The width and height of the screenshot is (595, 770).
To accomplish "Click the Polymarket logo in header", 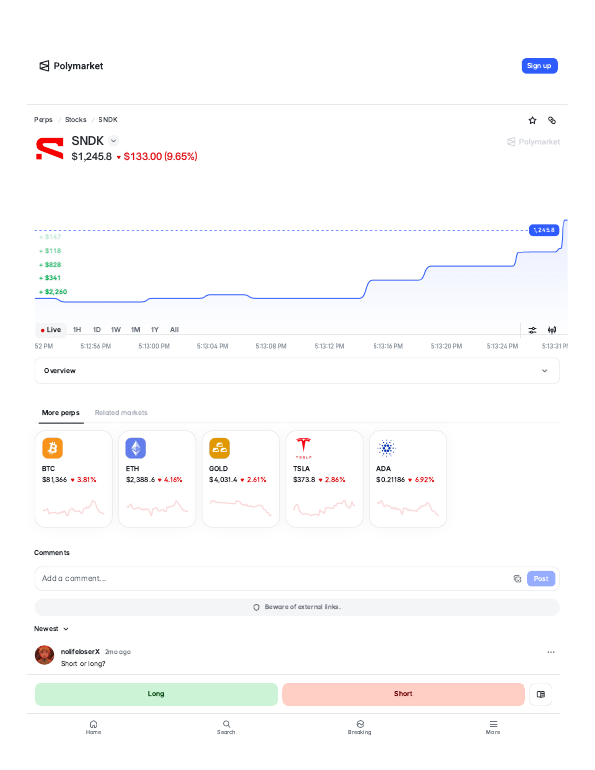I will (71, 66).
